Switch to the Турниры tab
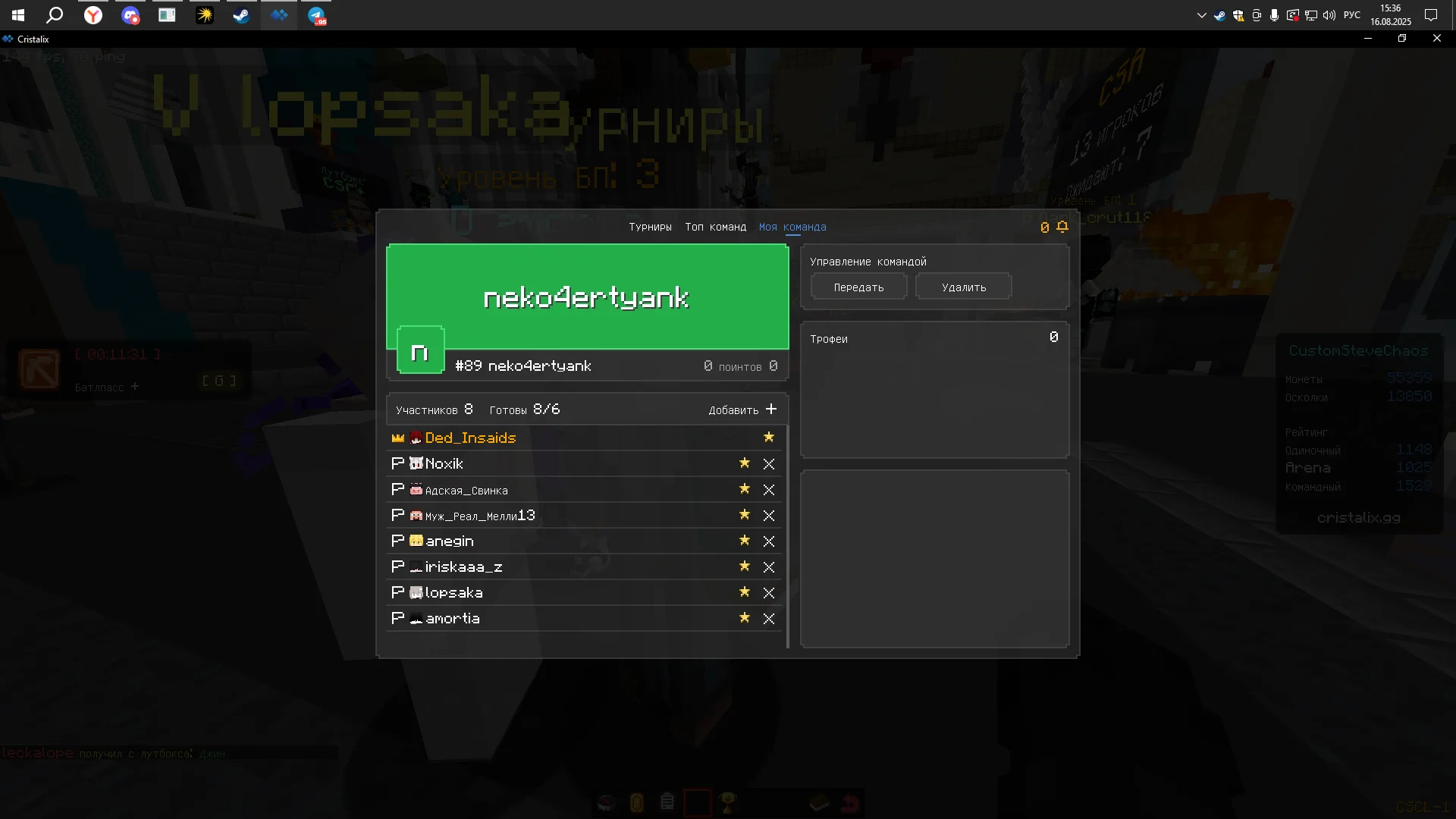The height and width of the screenshot is (819, 1456). click(650, 227)
